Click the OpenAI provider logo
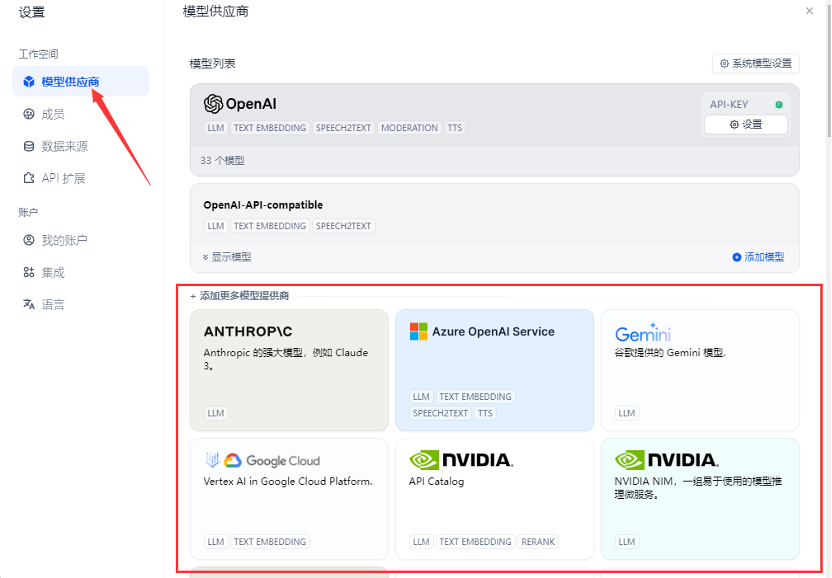 (x=216, y=104)
